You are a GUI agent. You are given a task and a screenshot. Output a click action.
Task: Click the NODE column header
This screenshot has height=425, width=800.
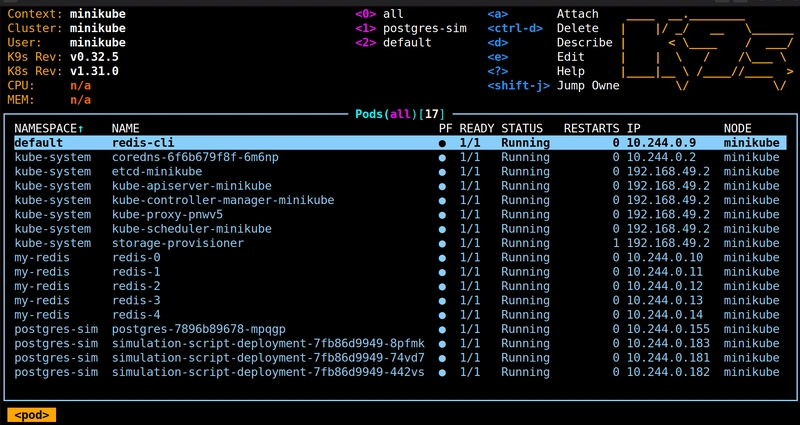click(x=738, y=129)
